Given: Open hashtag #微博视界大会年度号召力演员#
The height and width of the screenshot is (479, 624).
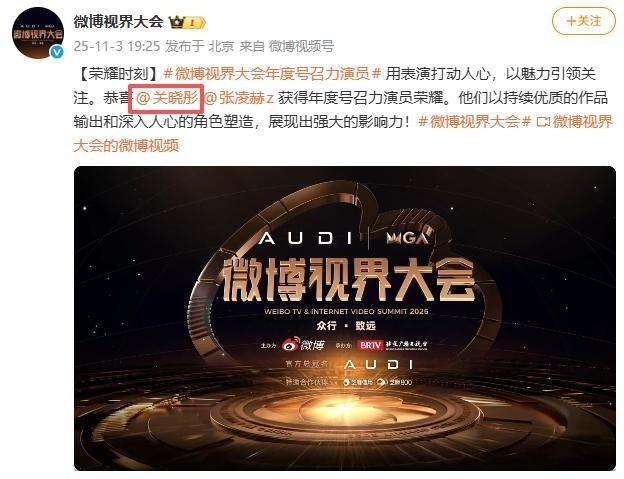Looking at the screenshot, I should pos(273,74).
